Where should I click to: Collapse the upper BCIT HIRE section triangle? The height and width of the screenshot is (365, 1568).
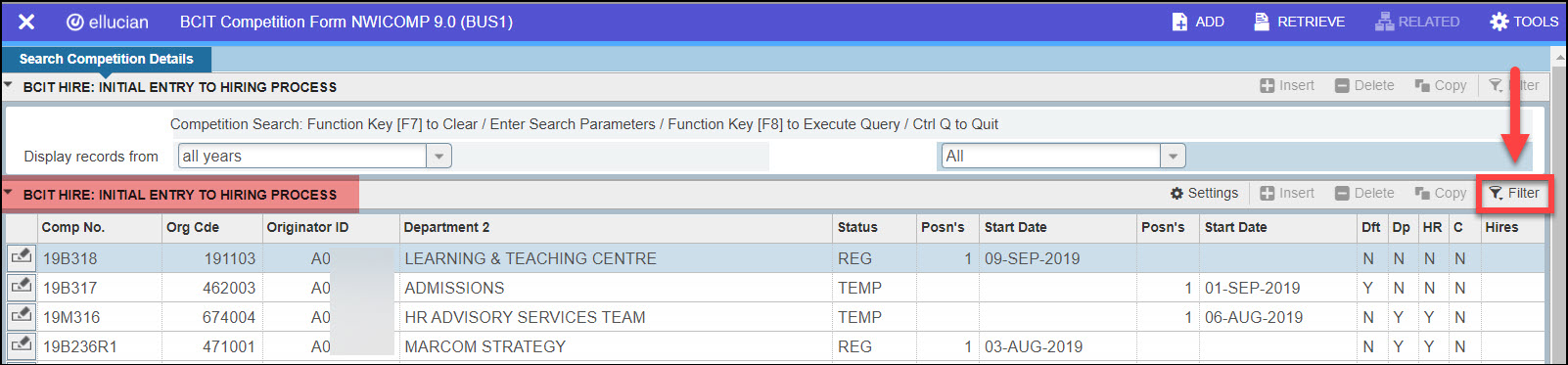pyautogui.click(x=9, y=85)
